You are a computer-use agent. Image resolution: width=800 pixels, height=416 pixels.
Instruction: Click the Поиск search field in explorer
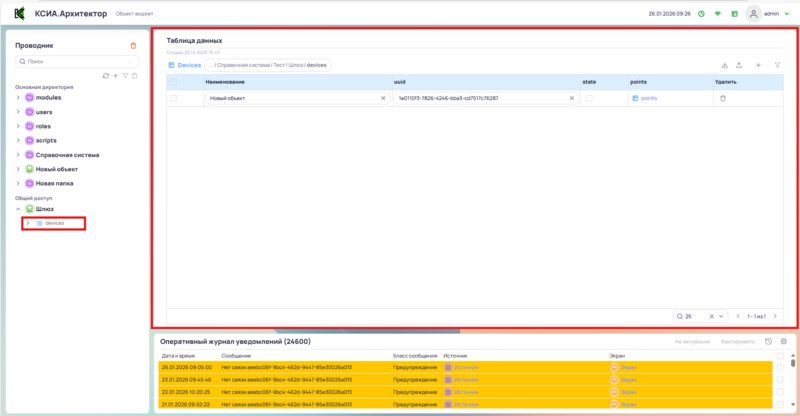[77, 62]
